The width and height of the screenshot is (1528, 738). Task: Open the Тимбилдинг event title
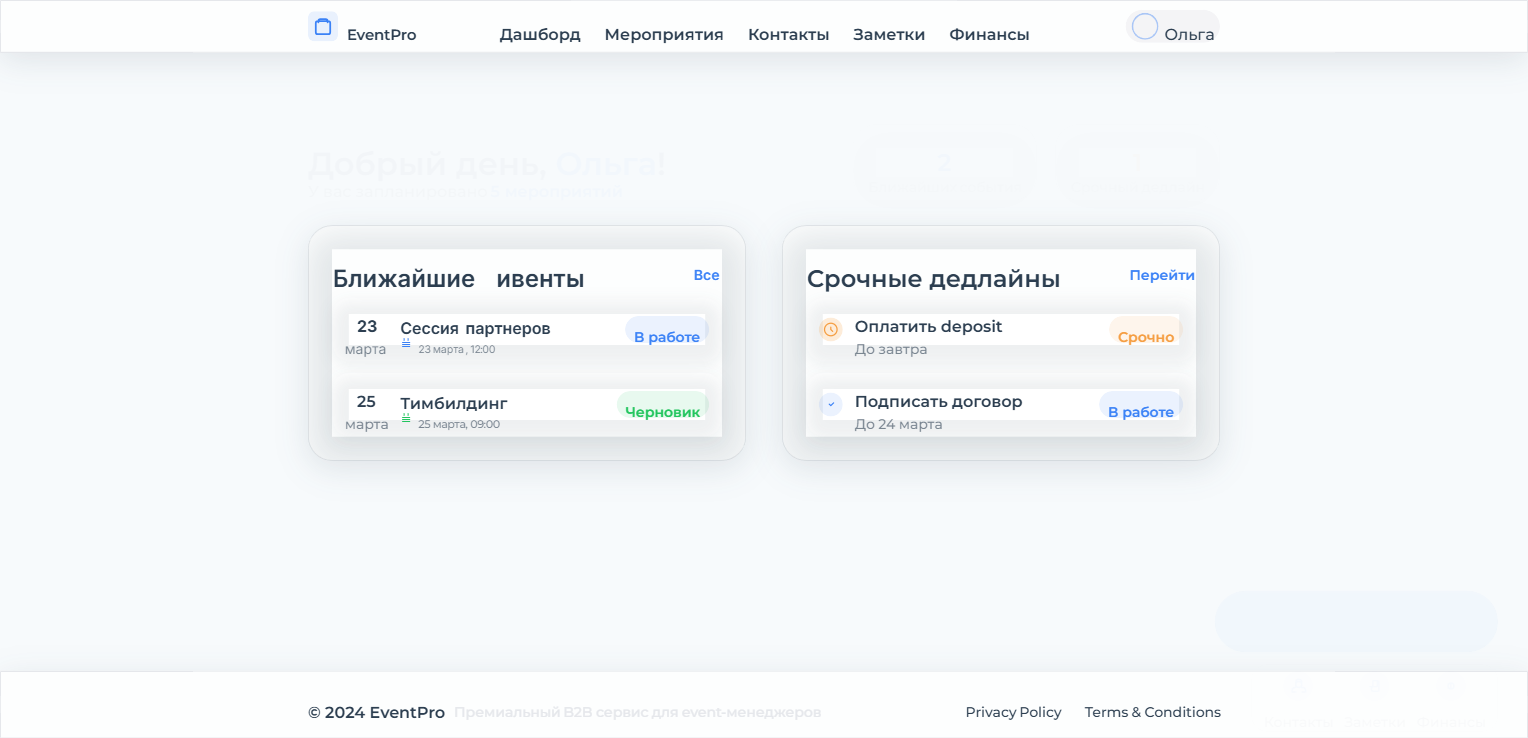454,404
